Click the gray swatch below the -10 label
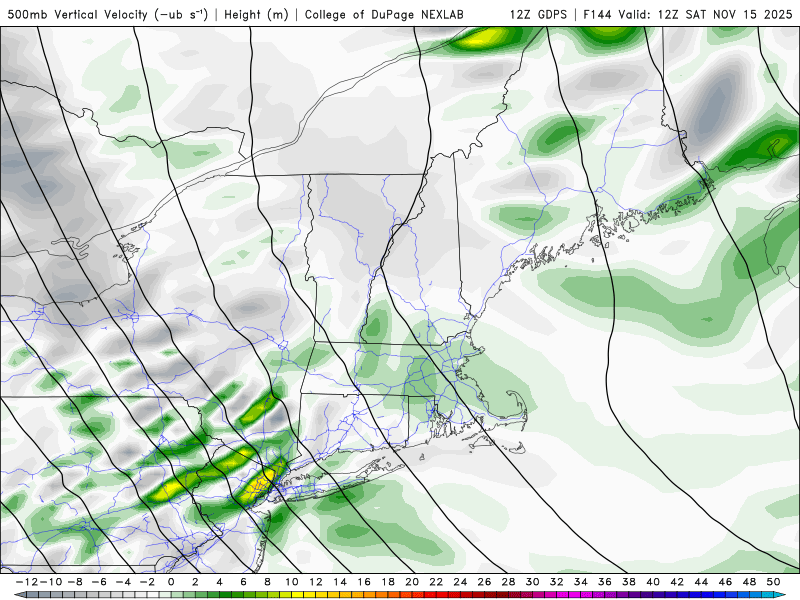 tap(57, 595)
